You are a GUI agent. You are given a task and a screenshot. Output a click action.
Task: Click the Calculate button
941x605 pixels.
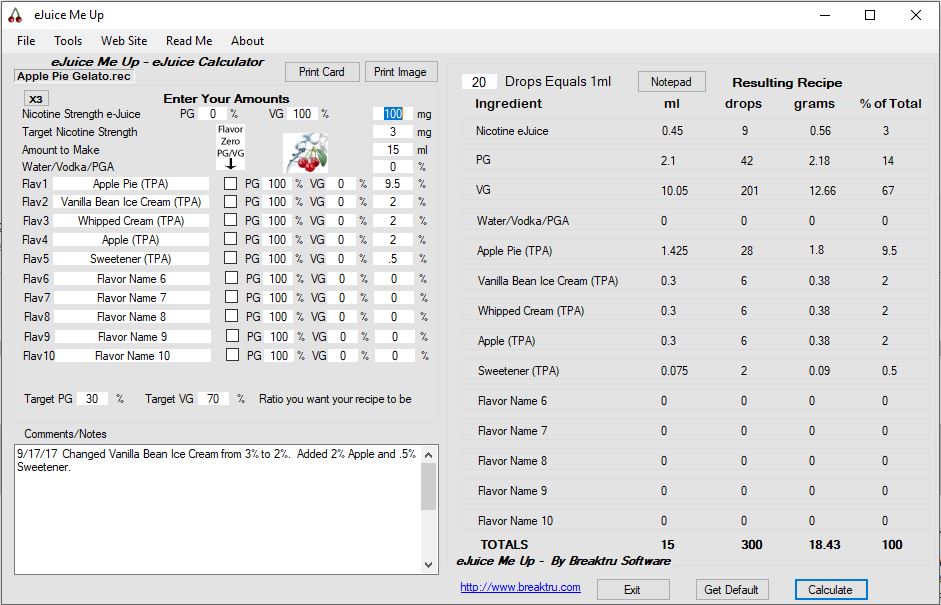point(831,589)
